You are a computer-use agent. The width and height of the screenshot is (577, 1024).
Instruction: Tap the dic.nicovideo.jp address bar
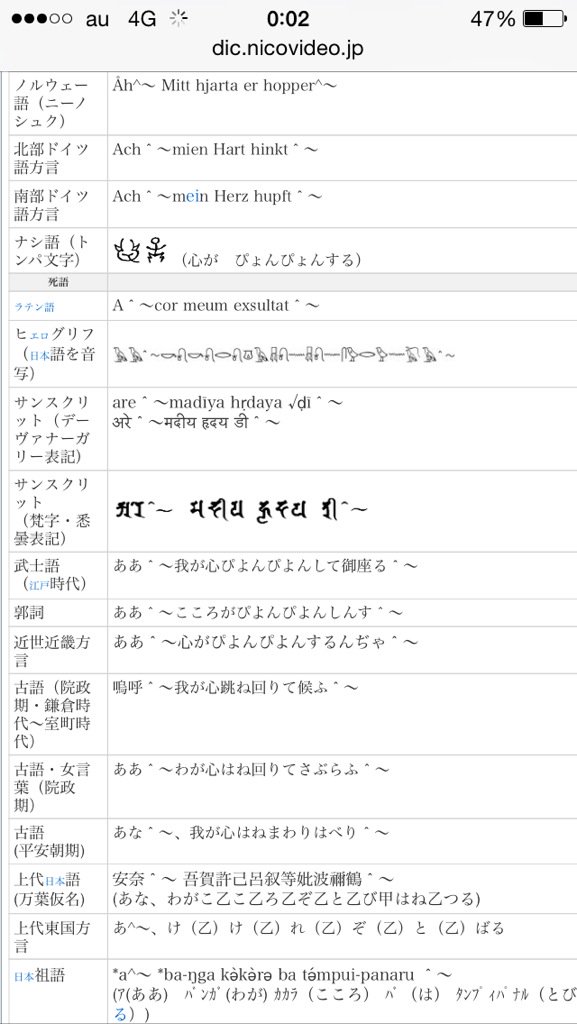tap(288, 48)
